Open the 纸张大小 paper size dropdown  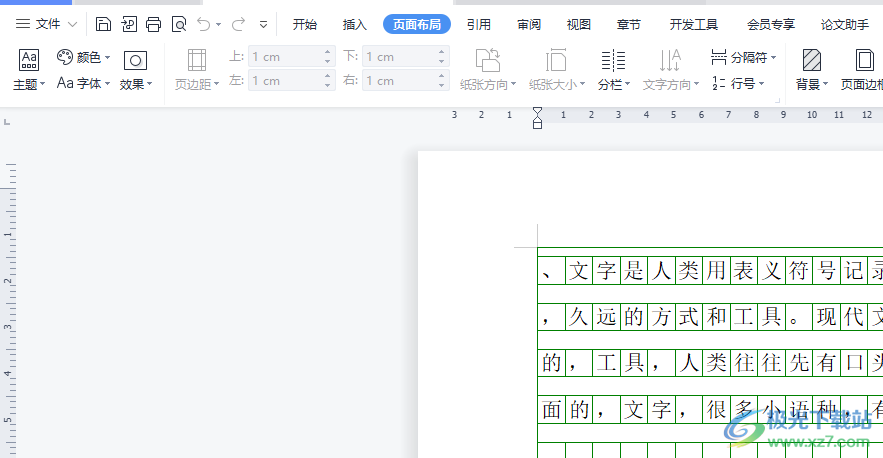click(556, 70)
